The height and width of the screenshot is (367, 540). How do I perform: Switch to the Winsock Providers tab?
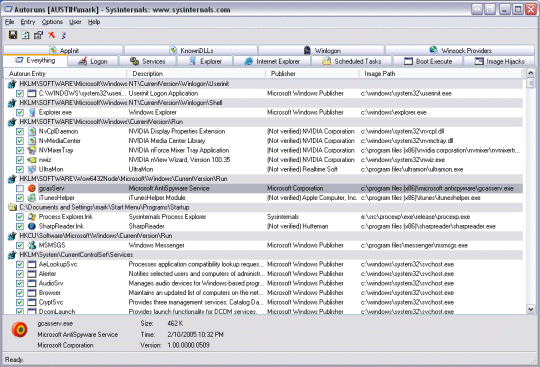click(460, 50)
